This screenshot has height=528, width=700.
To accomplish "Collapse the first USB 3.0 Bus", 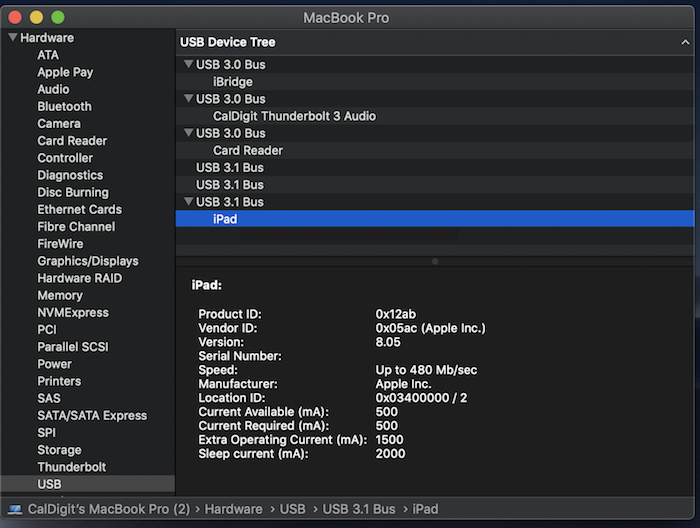I will coord(189,64).
